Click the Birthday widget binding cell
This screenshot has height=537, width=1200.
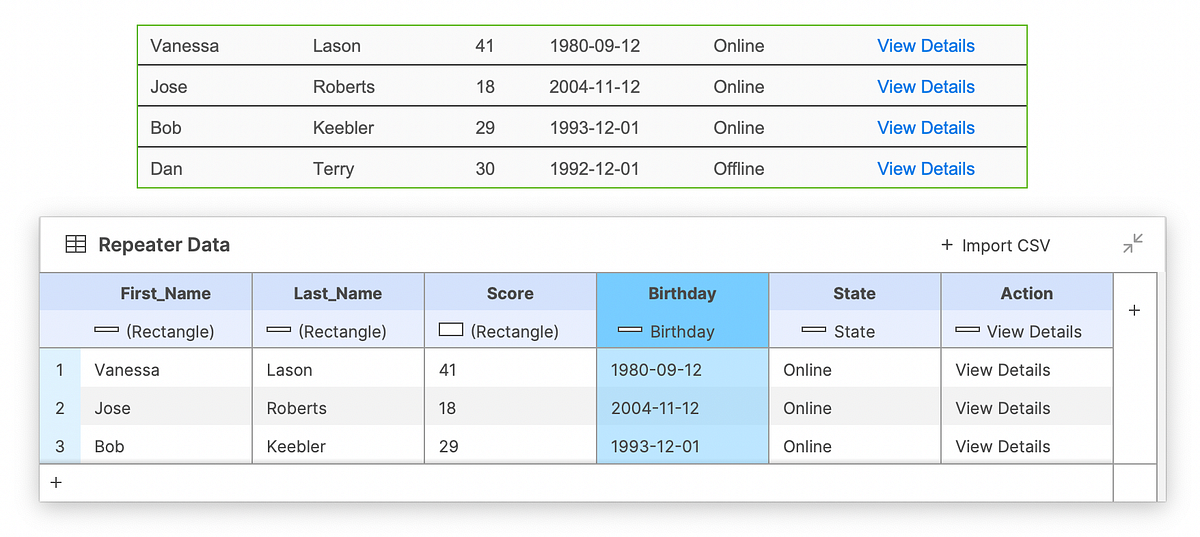[x=682, y=331]
